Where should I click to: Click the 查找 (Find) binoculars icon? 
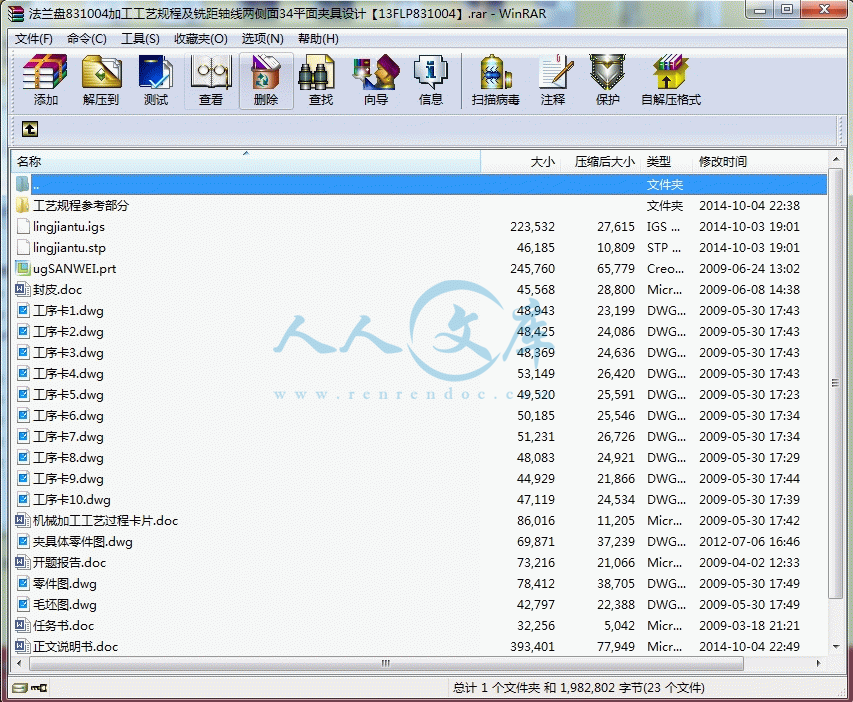[317, 72]
